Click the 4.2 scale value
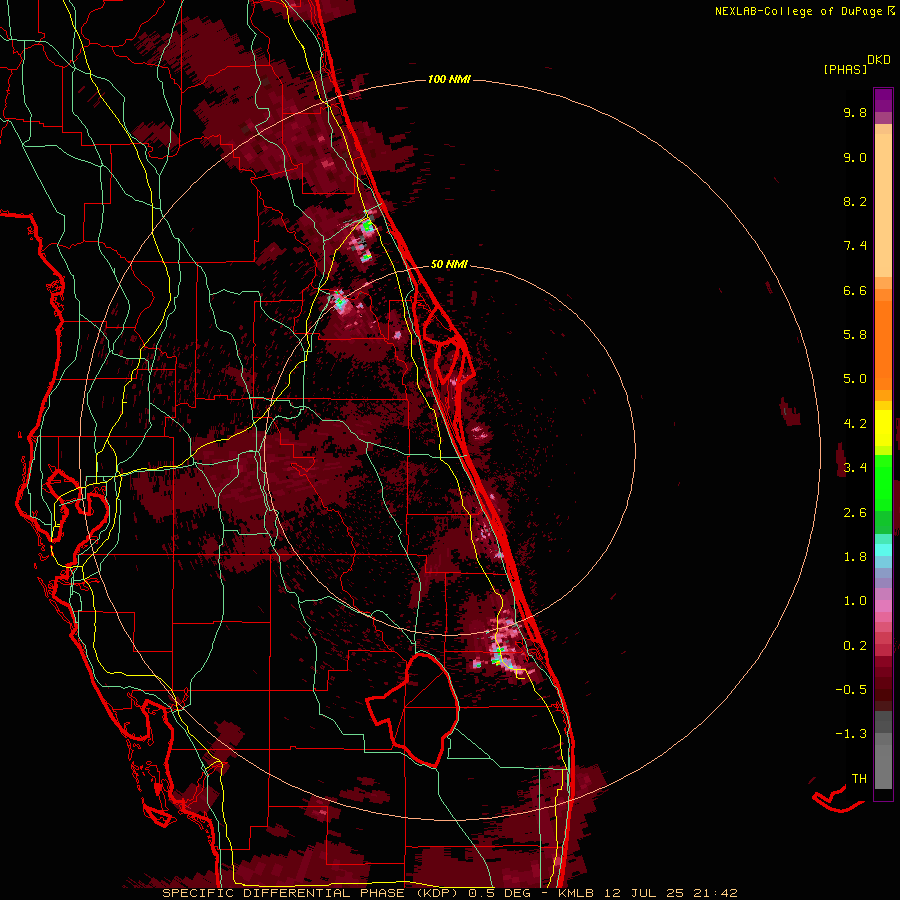This screenshot has width=900, height=900. [855, 424]
